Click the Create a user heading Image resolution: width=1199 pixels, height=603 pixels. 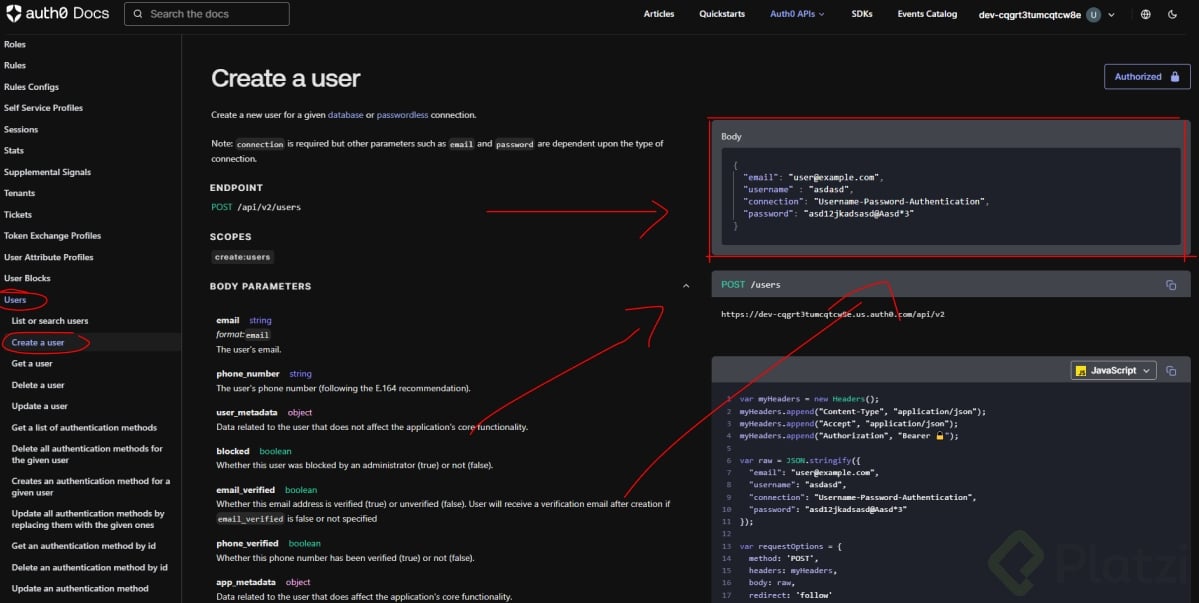pyautogui.click(x=285, y=78)
